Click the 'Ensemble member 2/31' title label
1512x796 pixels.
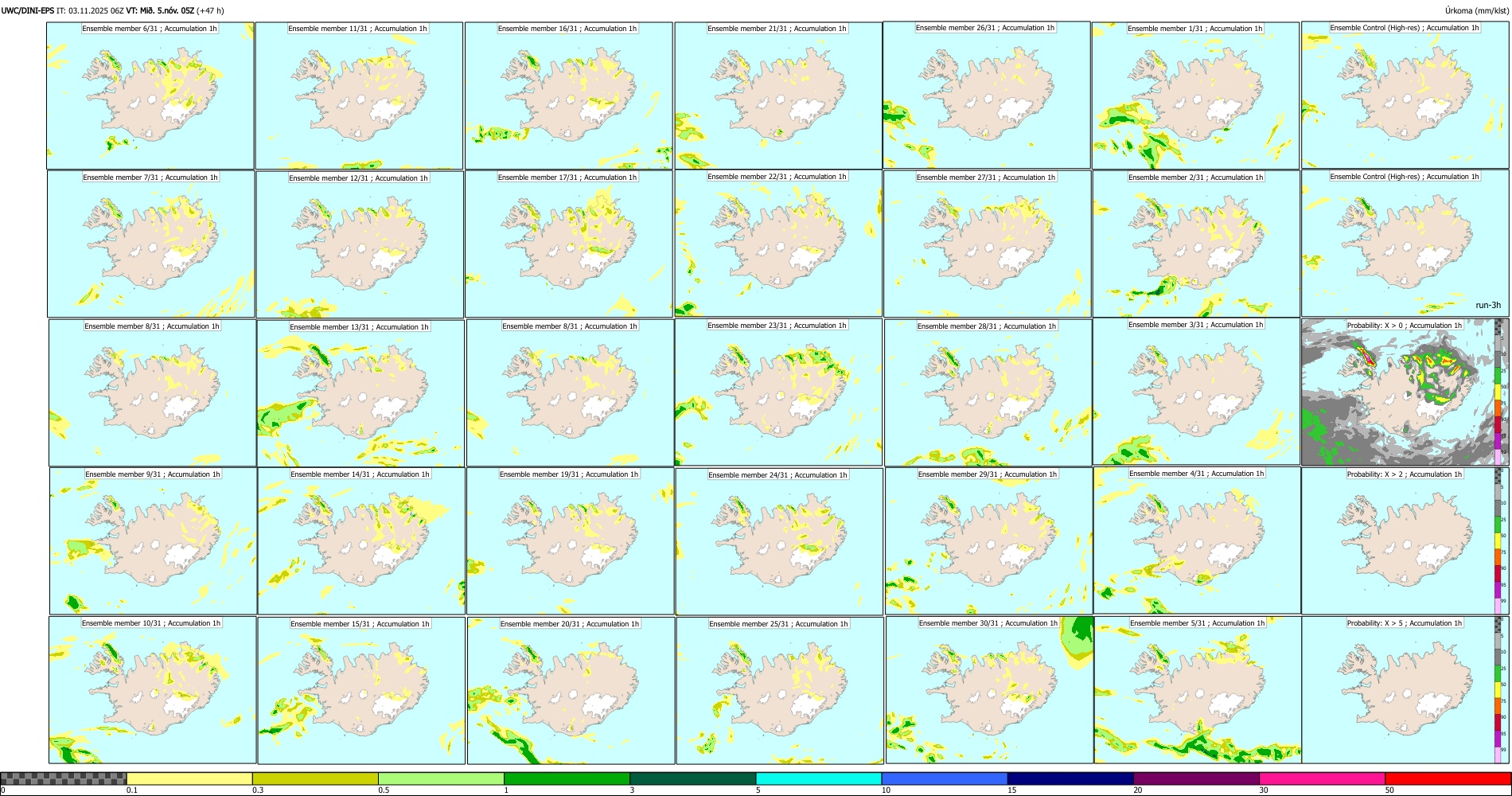[x=1195, y=178]
